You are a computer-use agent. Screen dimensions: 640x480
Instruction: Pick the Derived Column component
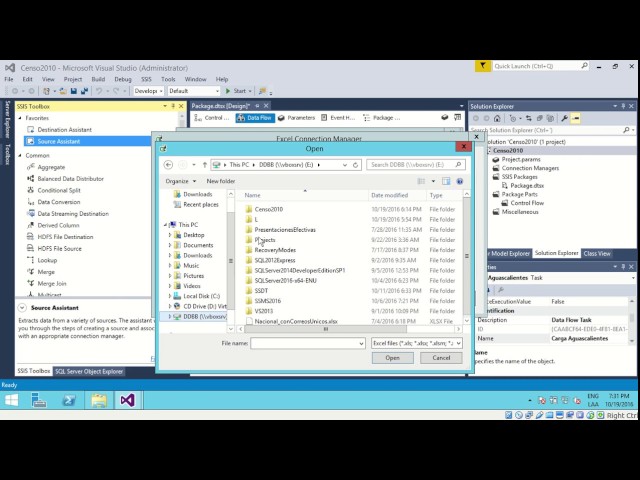pyautogui.click(x=58, y=225)
